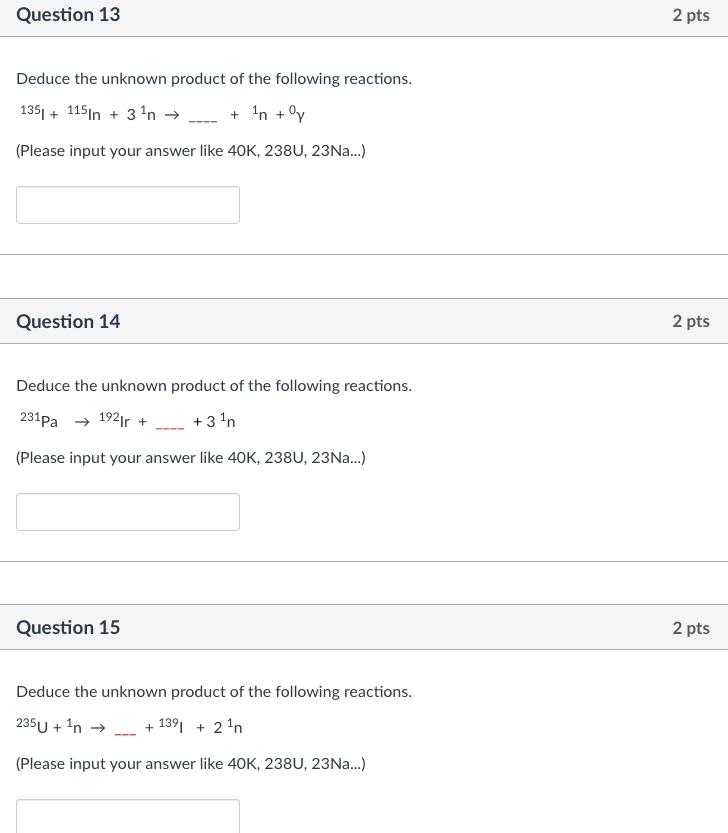Select the blank in the 231Pa reaction
Image resolution: width=728 pixels, height=833 pixels.
tap(170, 422)
